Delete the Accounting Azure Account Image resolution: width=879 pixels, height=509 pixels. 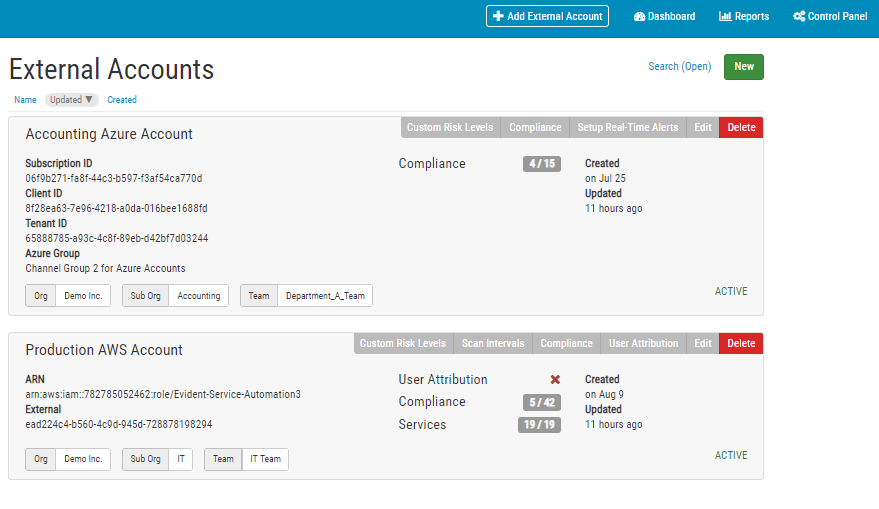[x=741, y=128]
